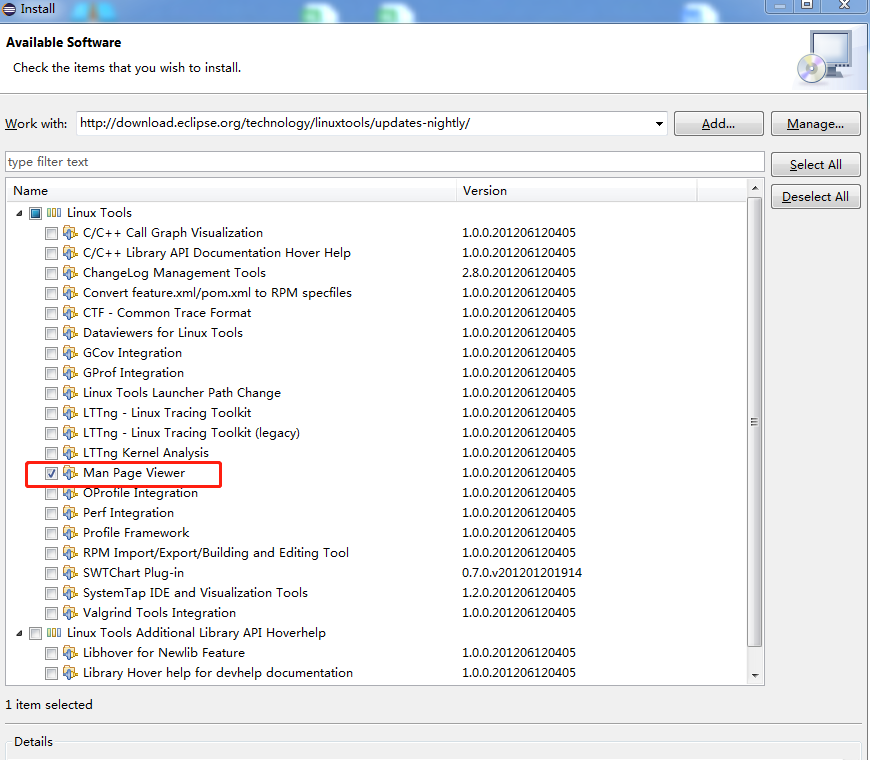The height and width of the screenshot is (760, 870).
Task: Check the Perf Integration checkbox
Action: coord(51,513)
